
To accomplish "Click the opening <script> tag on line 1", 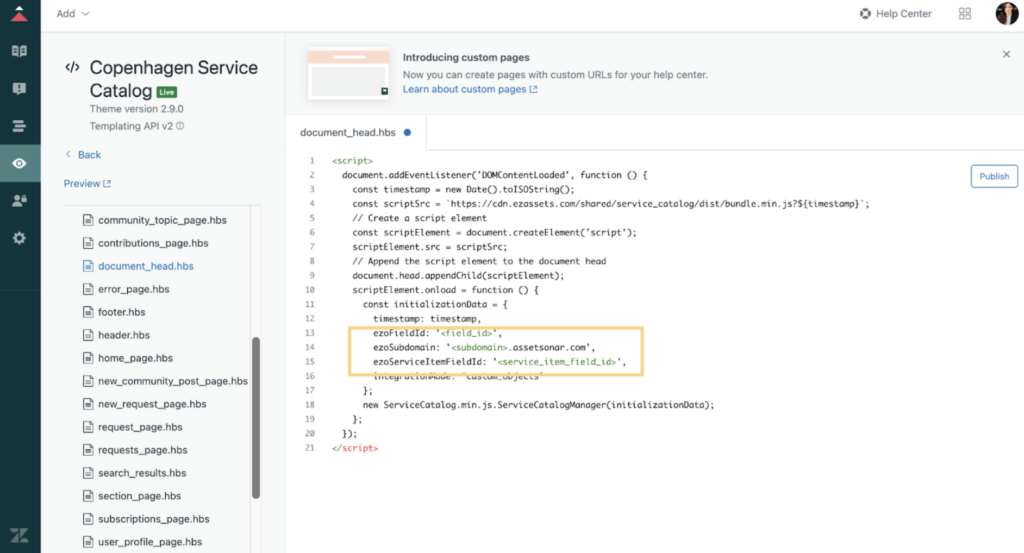I will 352,161.
